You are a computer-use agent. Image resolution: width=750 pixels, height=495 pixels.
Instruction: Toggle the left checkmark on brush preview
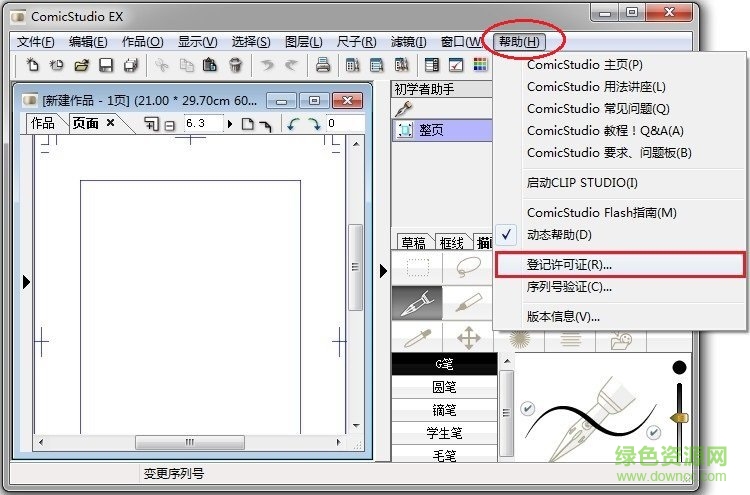527,408
